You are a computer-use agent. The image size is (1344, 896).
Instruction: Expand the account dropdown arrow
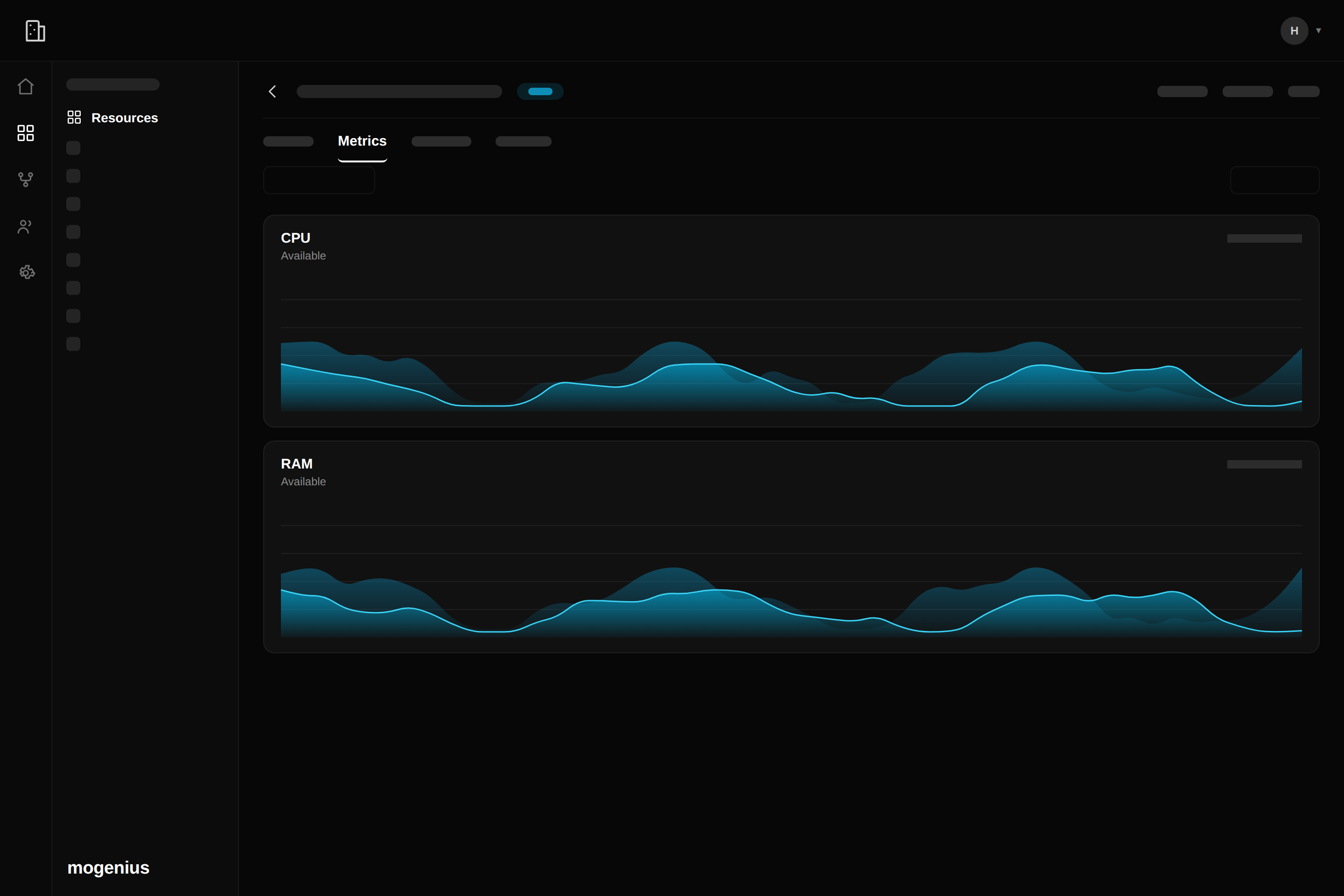(1319, 31)
